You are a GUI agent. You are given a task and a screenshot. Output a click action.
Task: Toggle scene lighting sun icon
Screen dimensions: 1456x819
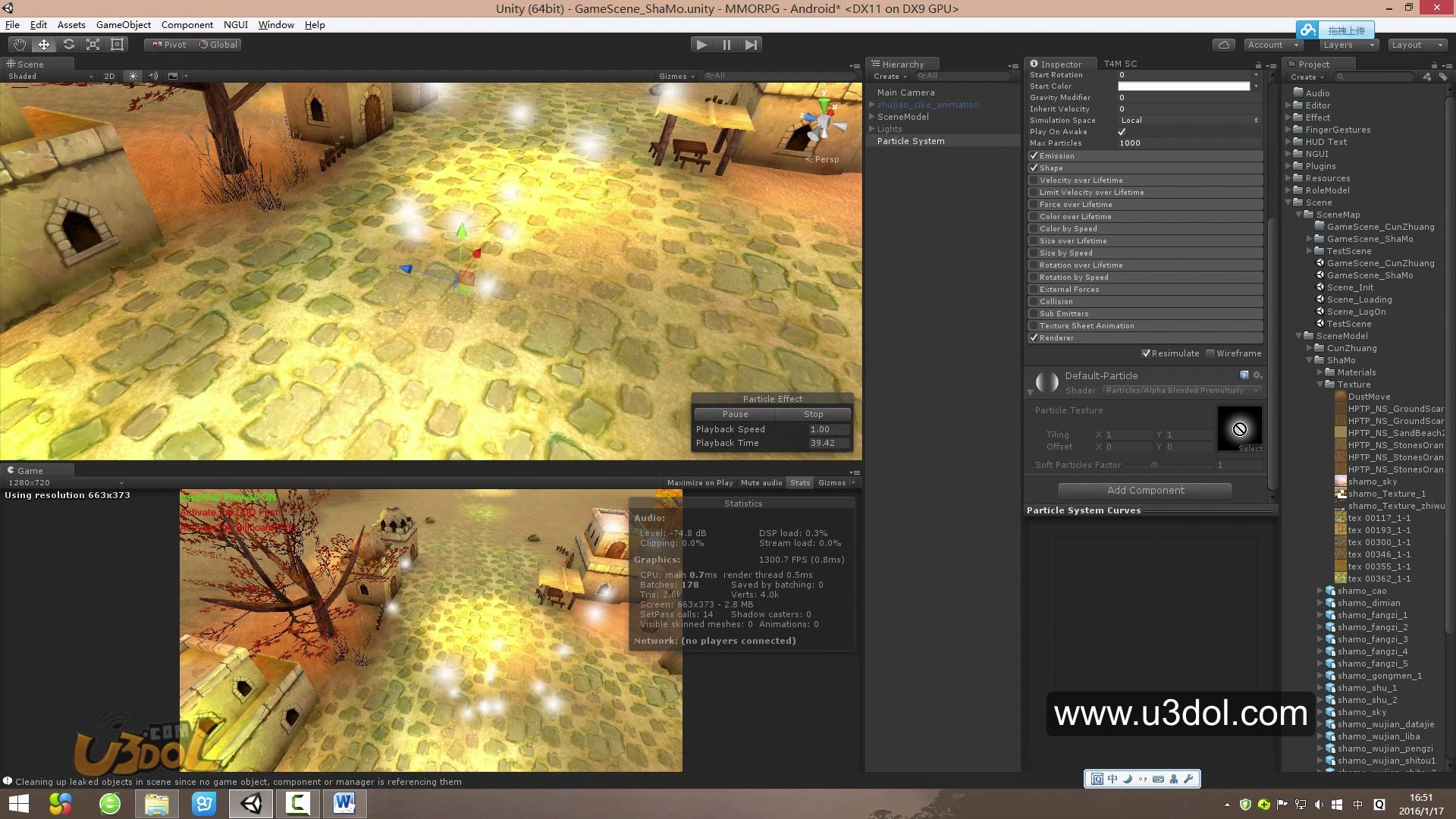(133, 76)
